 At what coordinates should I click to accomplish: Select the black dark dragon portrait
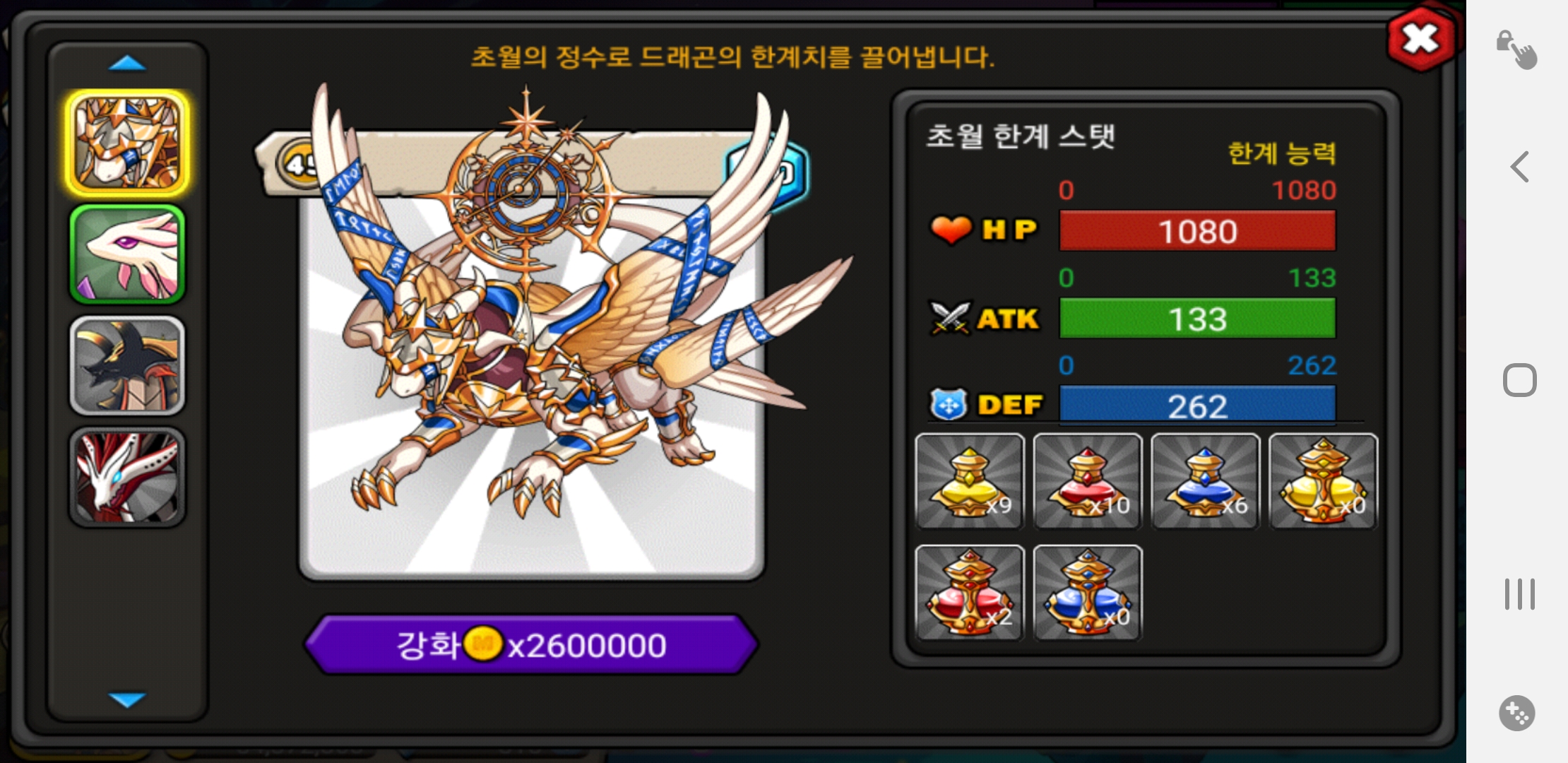point(127,365)
